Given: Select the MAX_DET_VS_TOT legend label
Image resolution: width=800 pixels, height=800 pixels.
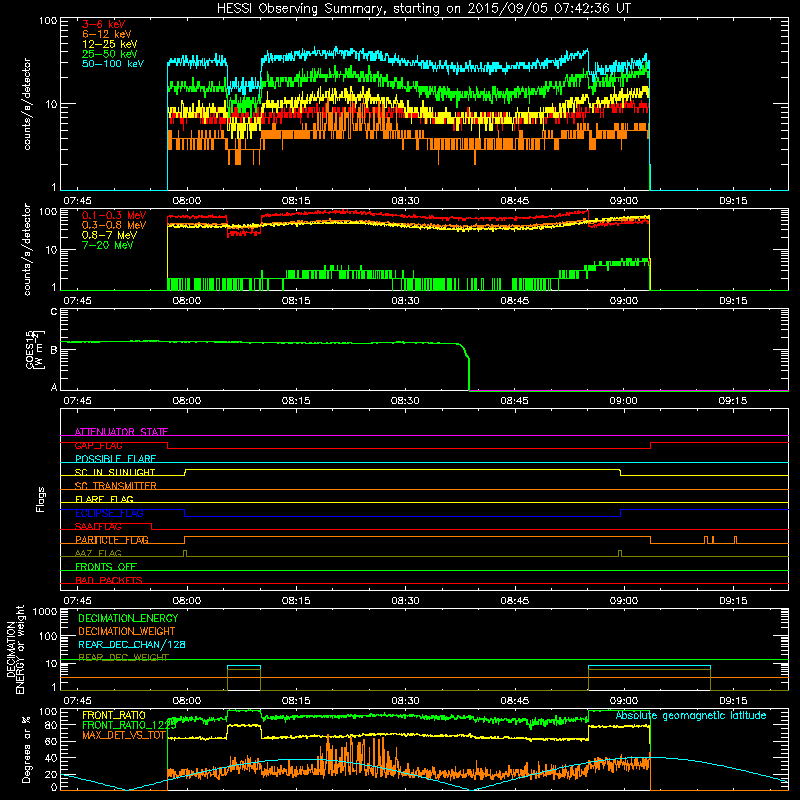Looking at the screenshot, I should point(124,735).
